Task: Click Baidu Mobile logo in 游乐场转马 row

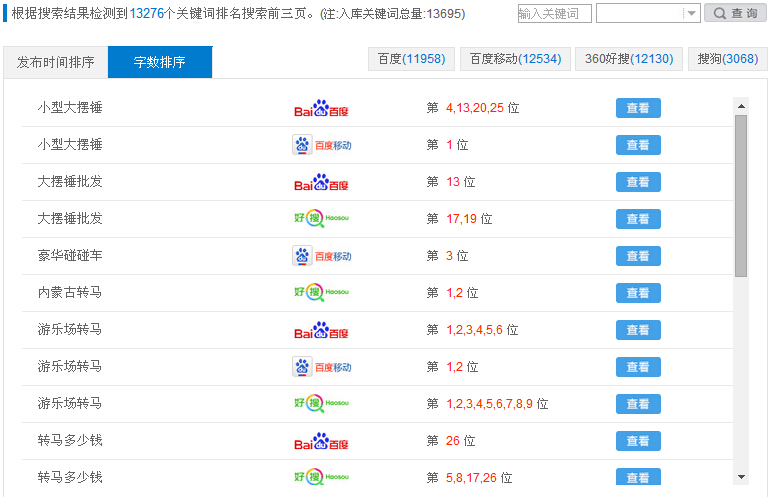Action: point(322,367)
